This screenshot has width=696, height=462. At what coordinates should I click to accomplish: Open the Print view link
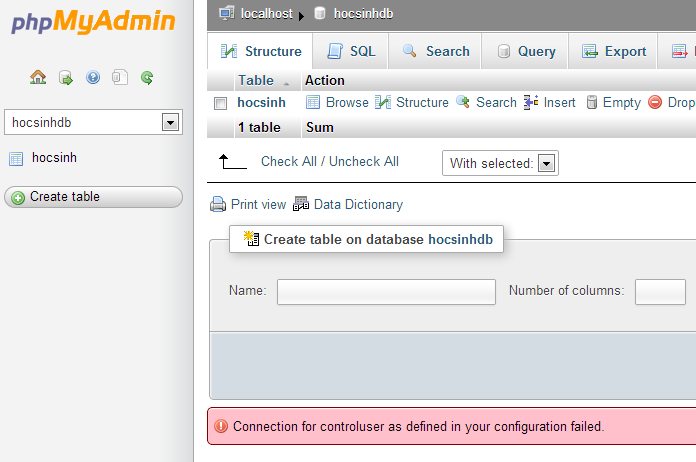(x=258, y=205)
